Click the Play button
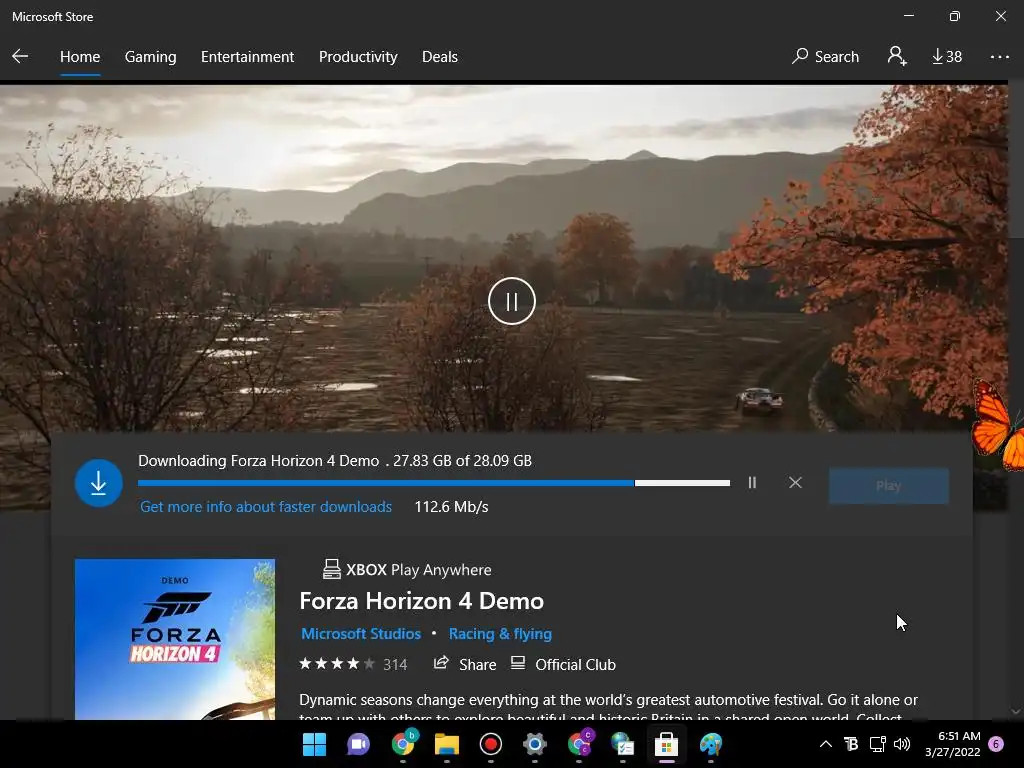 [x=888, y=485]
